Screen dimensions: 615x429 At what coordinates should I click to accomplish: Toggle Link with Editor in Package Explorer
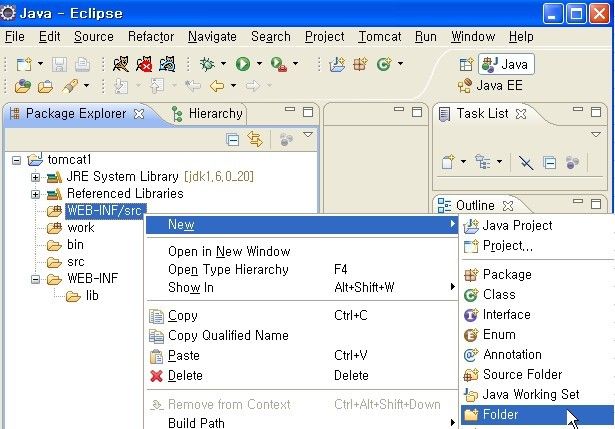pyautogui.click(x=255, y=139)
